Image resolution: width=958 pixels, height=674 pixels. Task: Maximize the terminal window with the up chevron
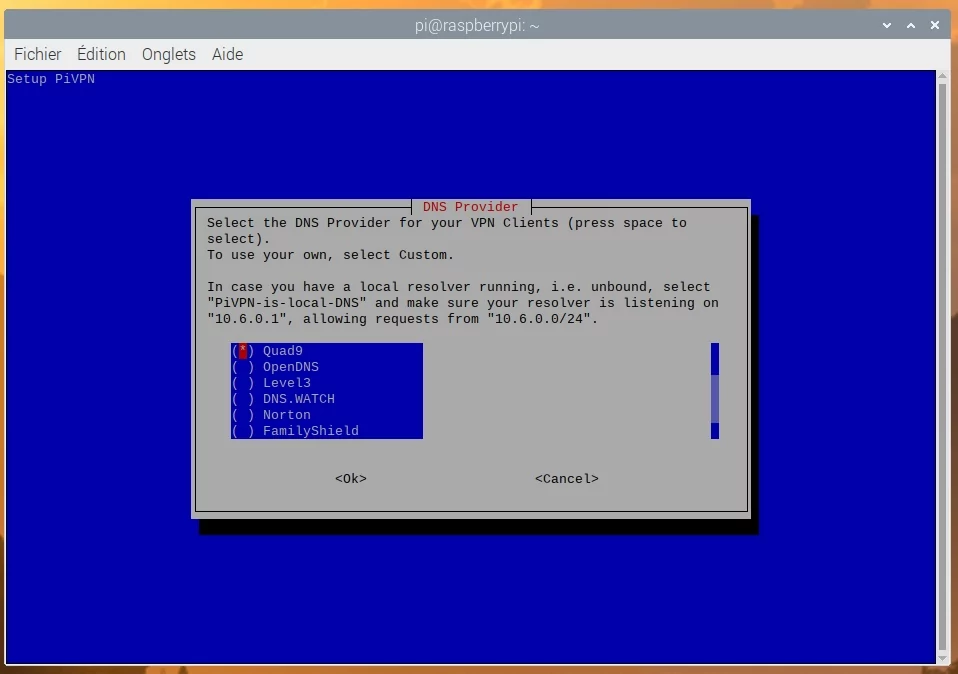(911, 25)
